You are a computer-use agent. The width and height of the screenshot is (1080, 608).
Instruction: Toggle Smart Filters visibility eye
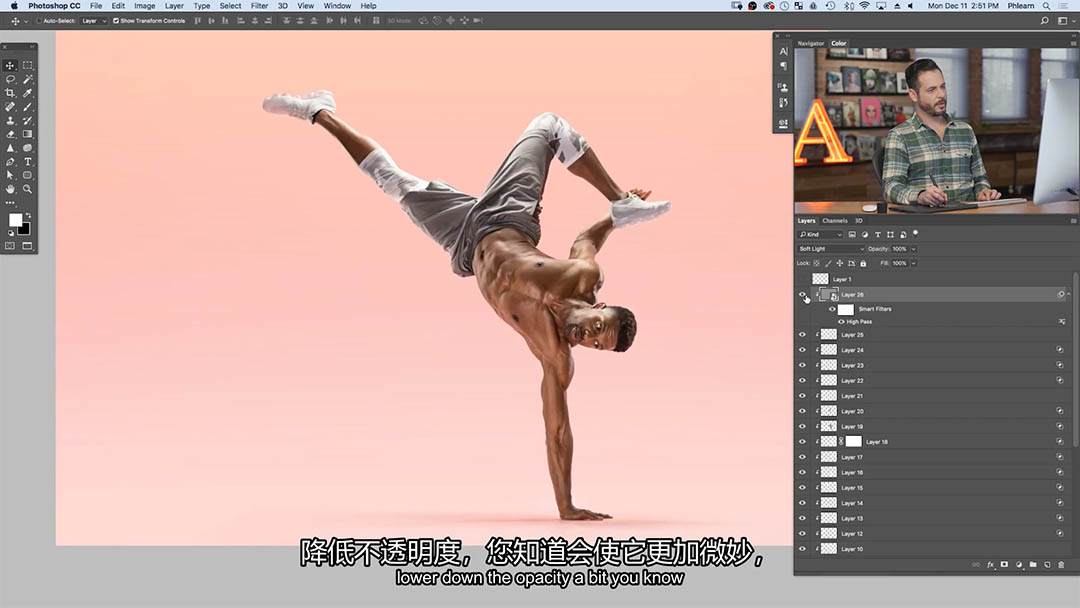pos(832,309)
